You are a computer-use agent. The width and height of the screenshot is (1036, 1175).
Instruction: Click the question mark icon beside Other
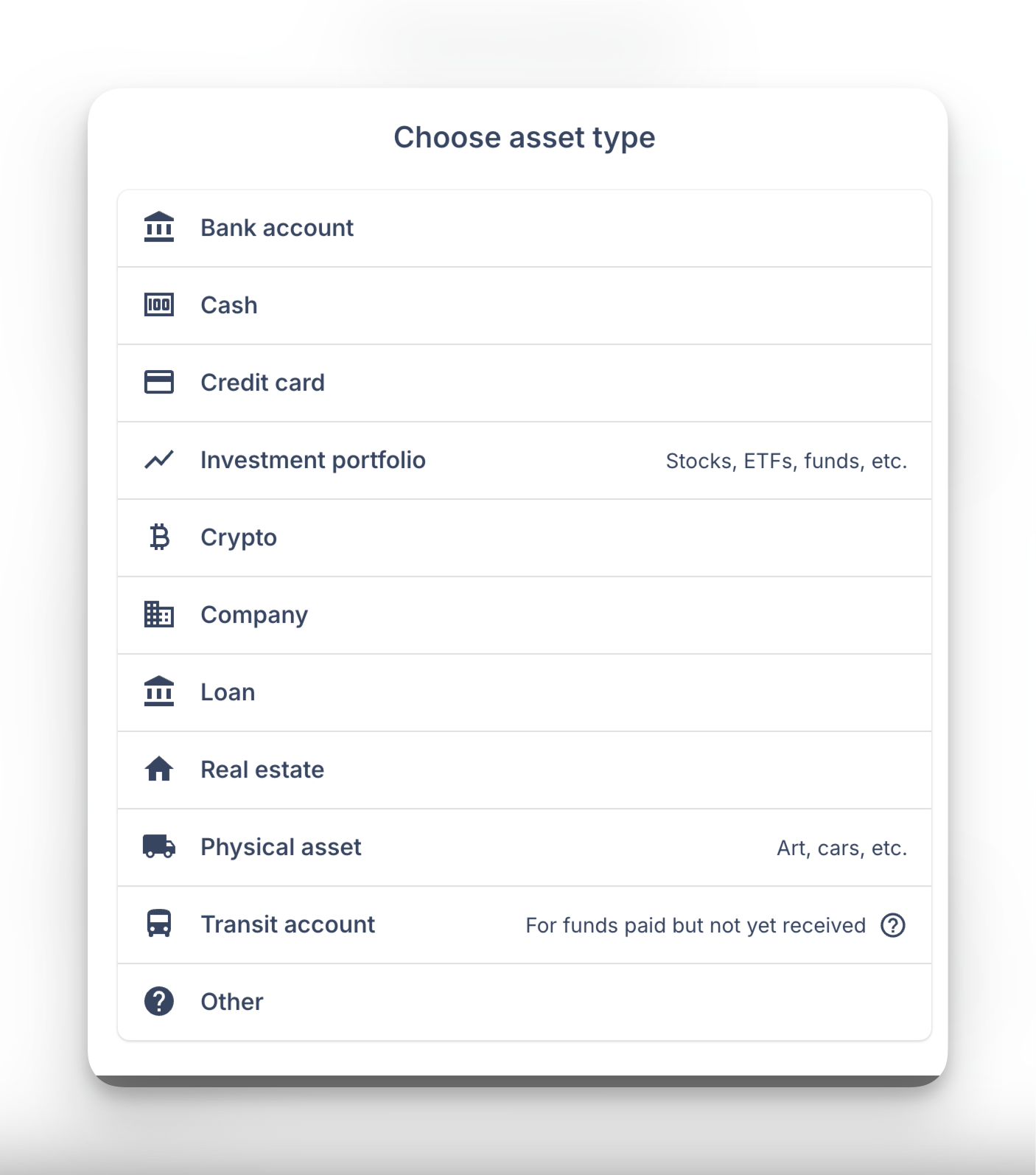tap(159, 1002)
